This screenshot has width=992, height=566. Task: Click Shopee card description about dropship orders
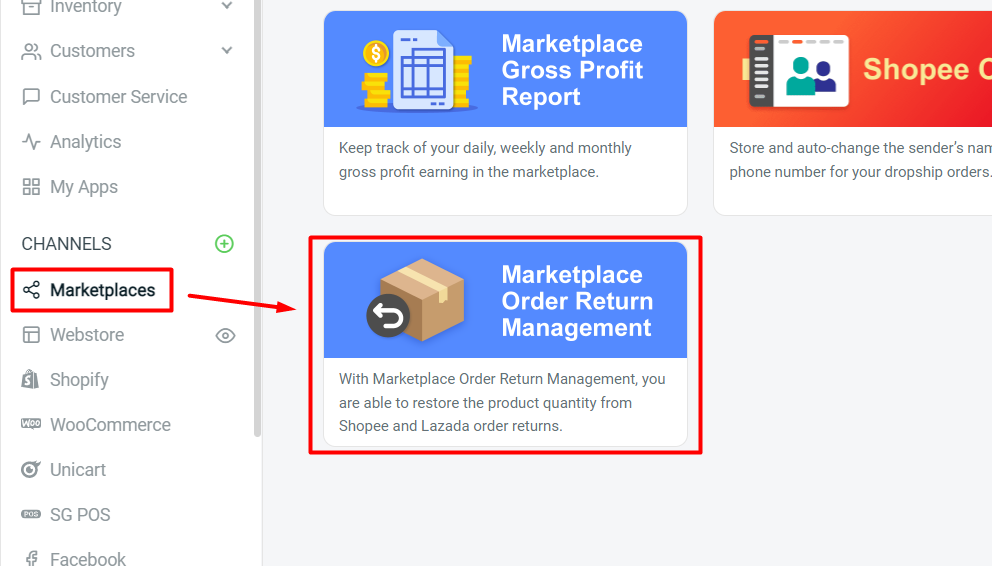pos(860,159)
